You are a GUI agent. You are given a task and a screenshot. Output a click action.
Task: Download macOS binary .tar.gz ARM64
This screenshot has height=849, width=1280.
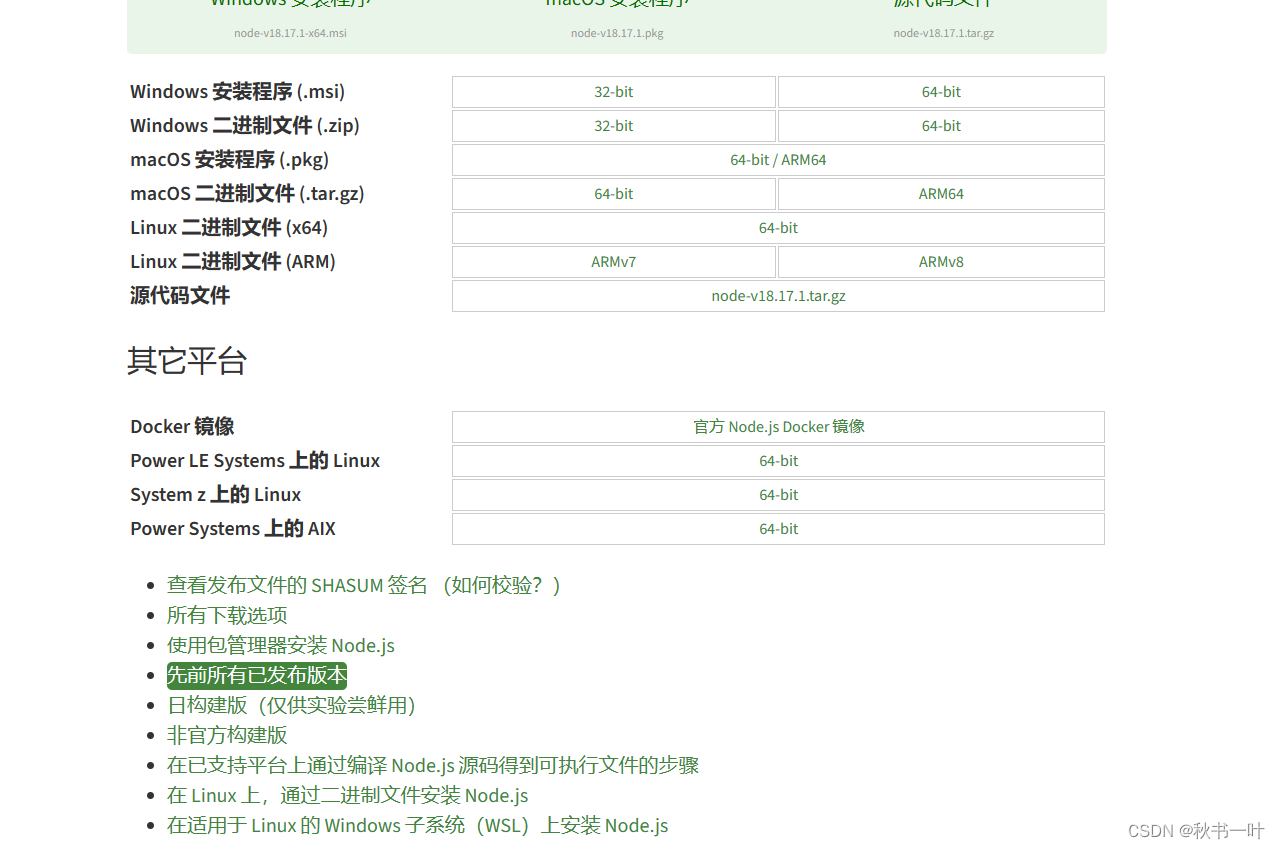pos(941,194)
